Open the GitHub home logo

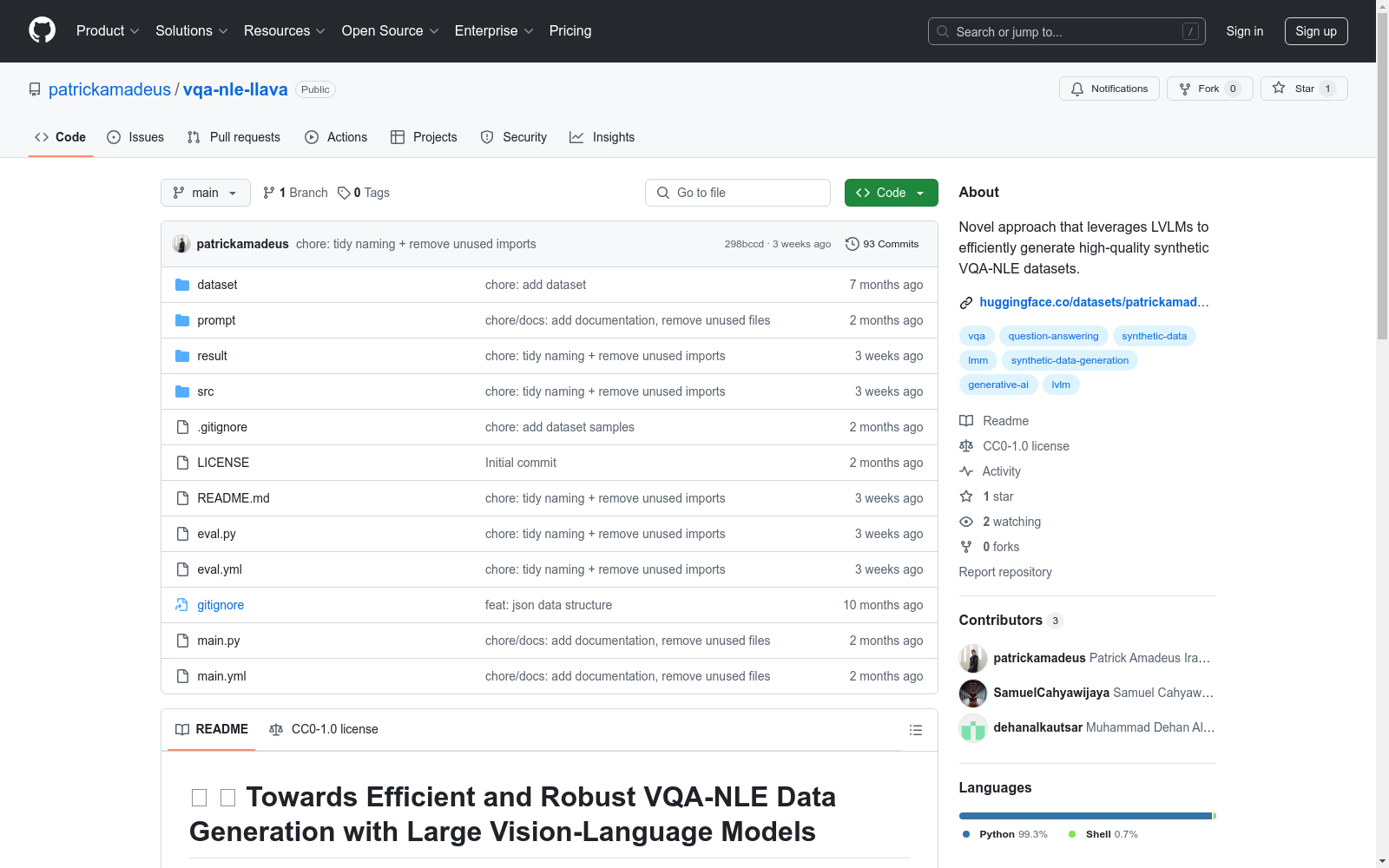42,30
